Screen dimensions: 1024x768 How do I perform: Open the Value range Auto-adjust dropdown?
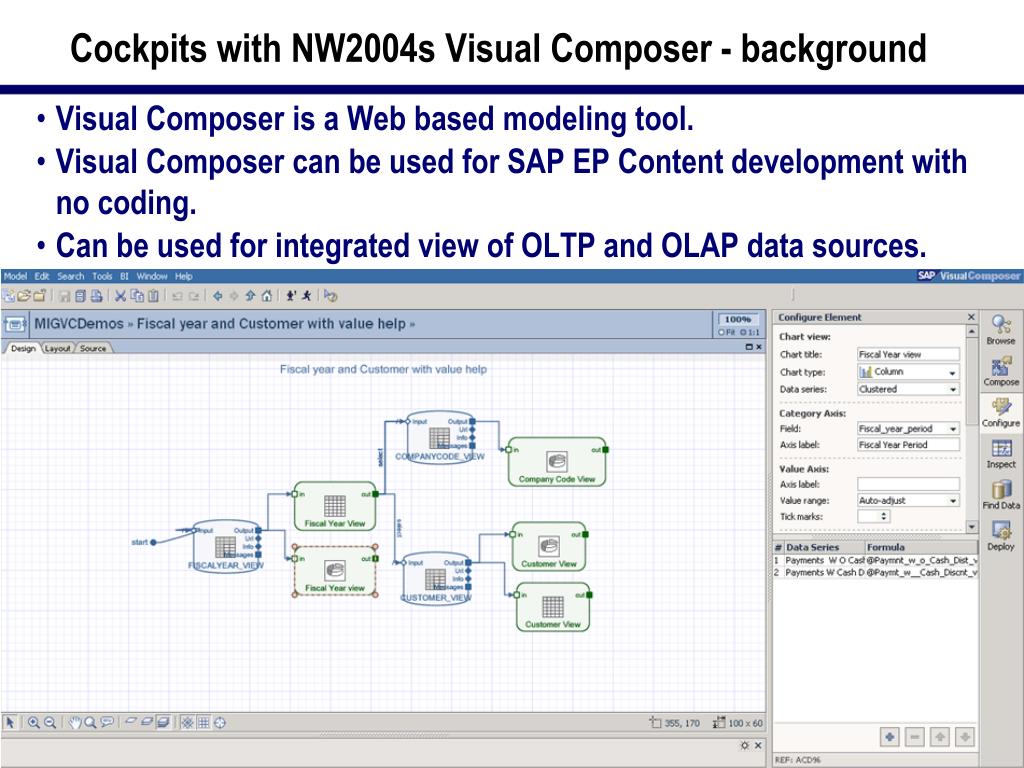pos(908,500)
